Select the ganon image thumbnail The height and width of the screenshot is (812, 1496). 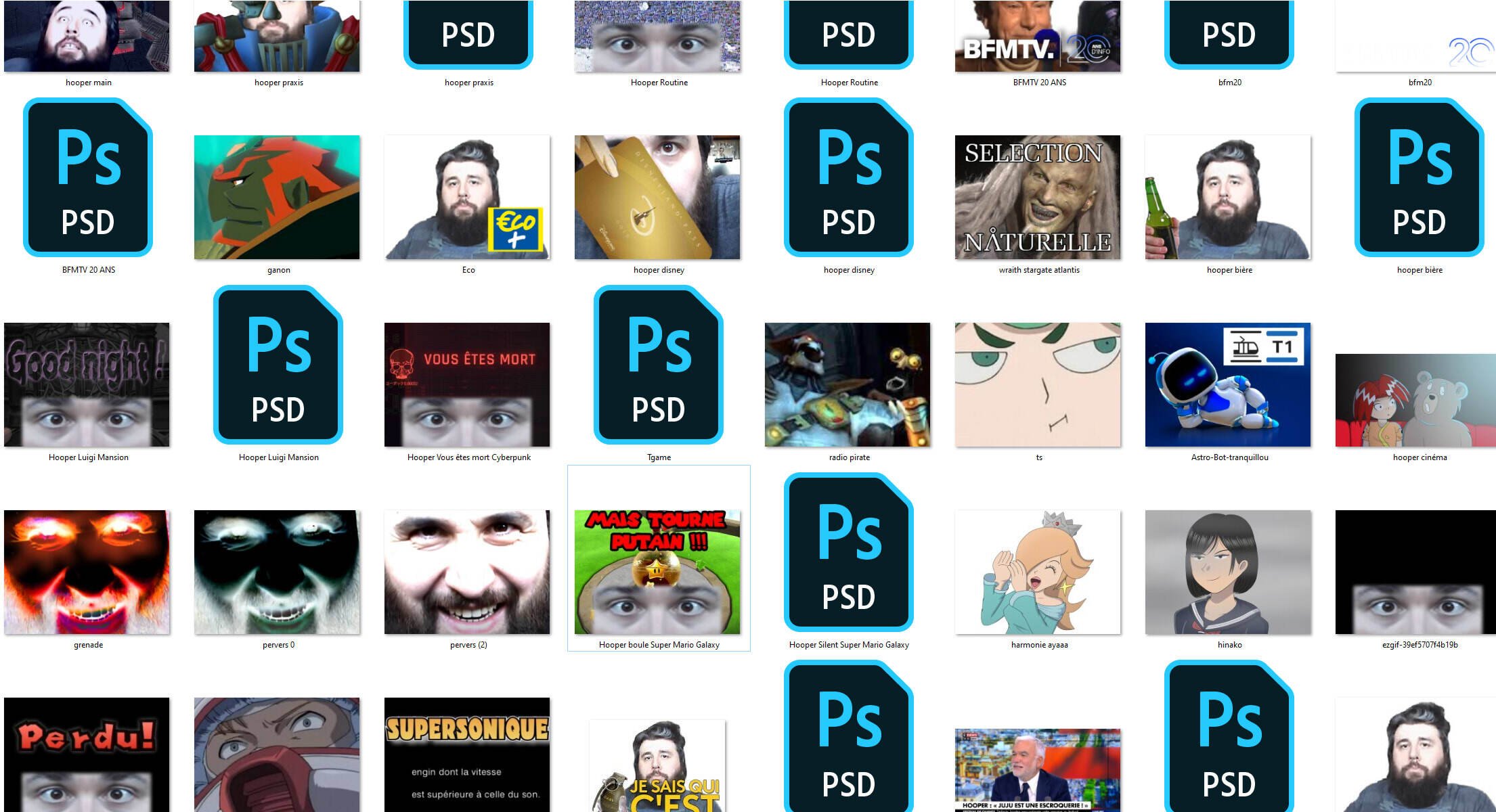pyautogui.click(x=277, y=197)
